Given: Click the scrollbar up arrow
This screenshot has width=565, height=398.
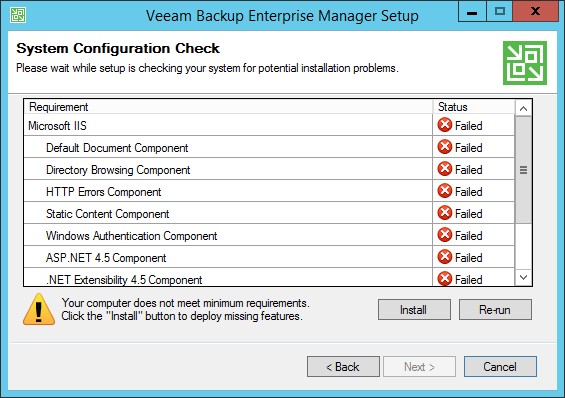Looking at the screenshot, I should tap(524, 108).
